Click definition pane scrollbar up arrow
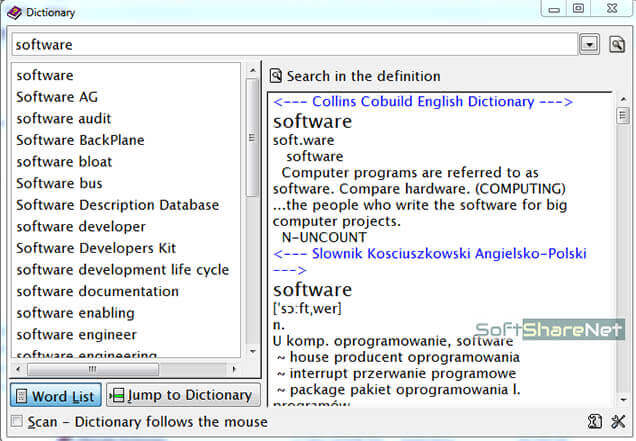 tap(623, 99)
